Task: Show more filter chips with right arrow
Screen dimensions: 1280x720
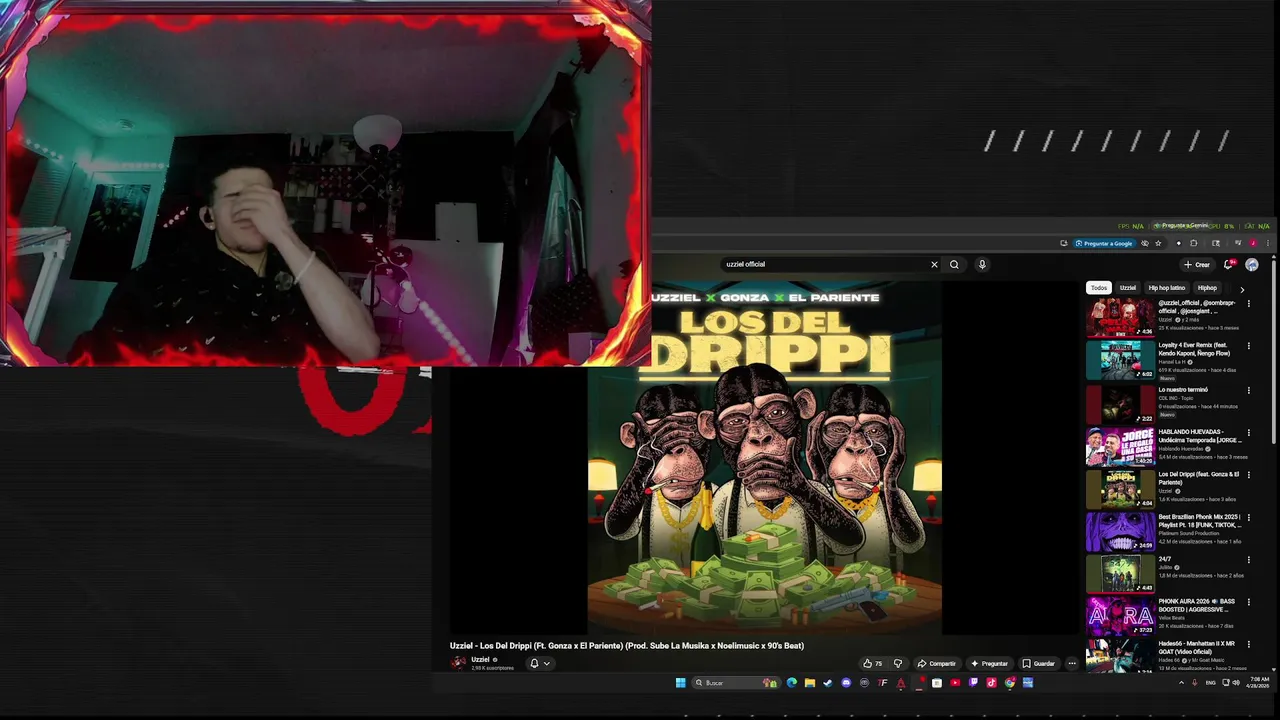Action: 1242,288
